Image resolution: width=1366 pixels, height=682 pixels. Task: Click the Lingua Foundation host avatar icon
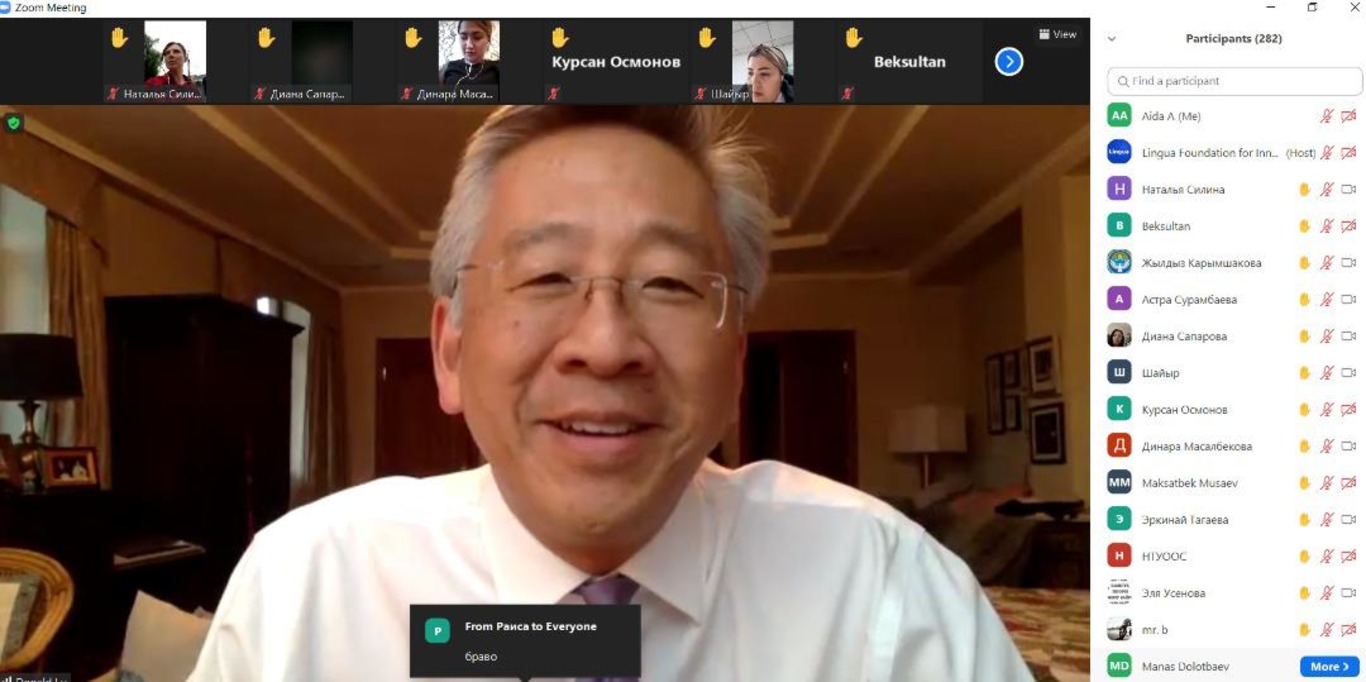coord(1119,153)
